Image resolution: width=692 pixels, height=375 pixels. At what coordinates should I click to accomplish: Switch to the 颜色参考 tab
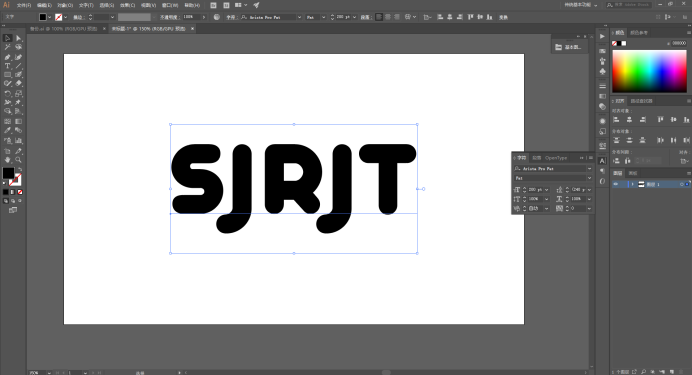(x=639, y=33)
